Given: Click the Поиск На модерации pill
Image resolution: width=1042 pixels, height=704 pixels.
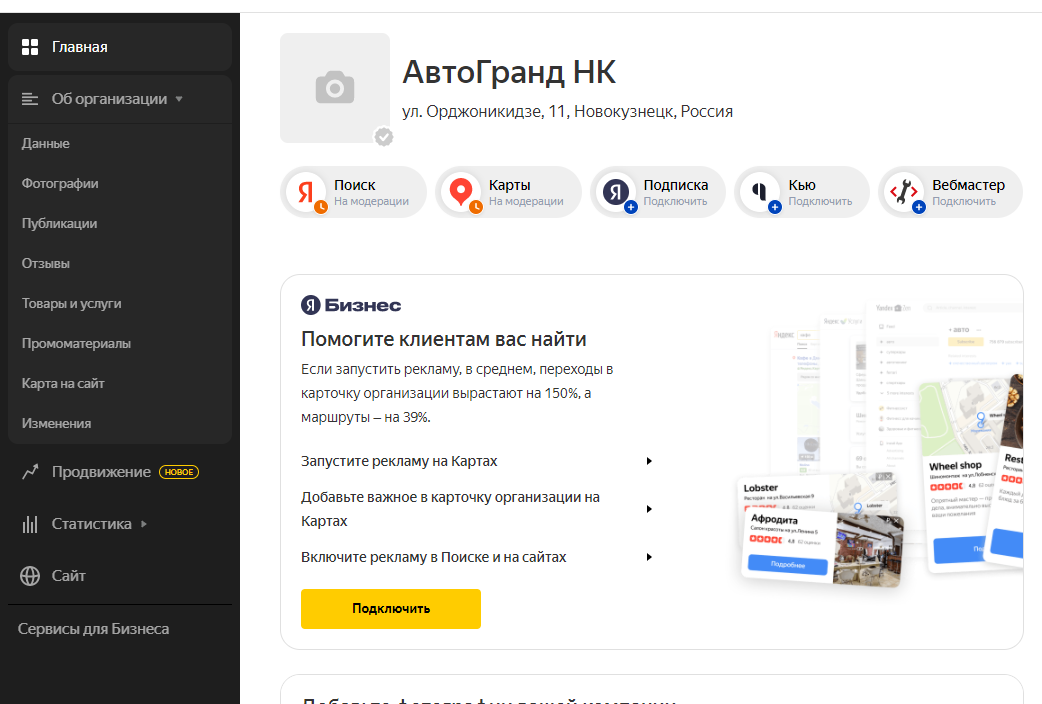Looking at the screenshot, I should 353,192.
